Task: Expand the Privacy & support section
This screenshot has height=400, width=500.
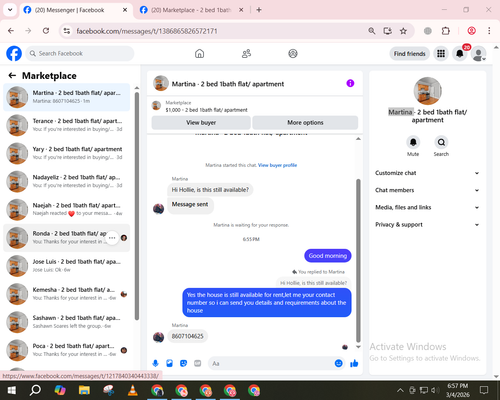Action: 427,225
